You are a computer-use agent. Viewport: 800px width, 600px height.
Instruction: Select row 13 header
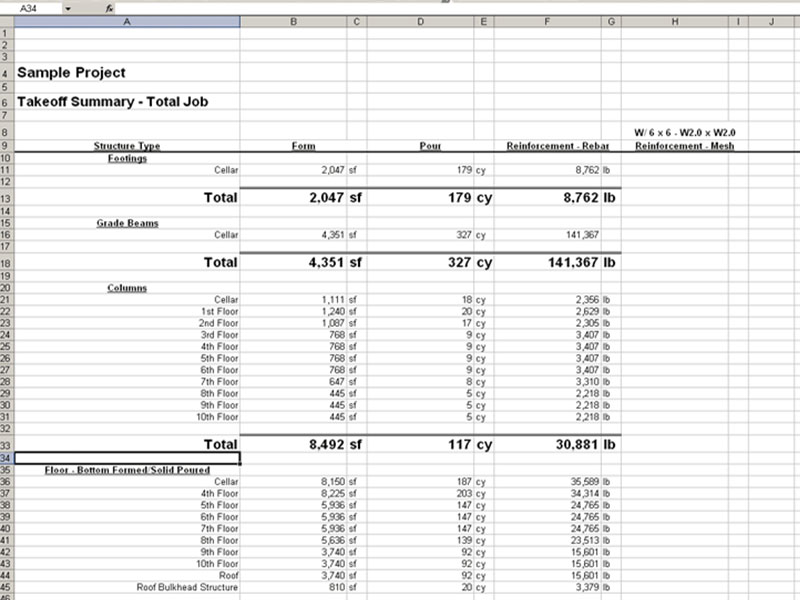[7, 197]
